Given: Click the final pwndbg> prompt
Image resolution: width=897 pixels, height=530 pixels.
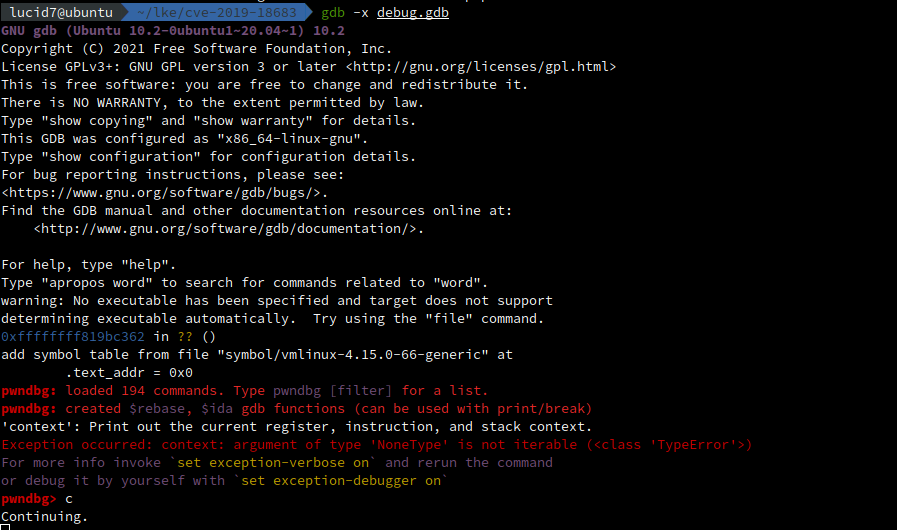Looking at the screenshot, I should point(29,499).
